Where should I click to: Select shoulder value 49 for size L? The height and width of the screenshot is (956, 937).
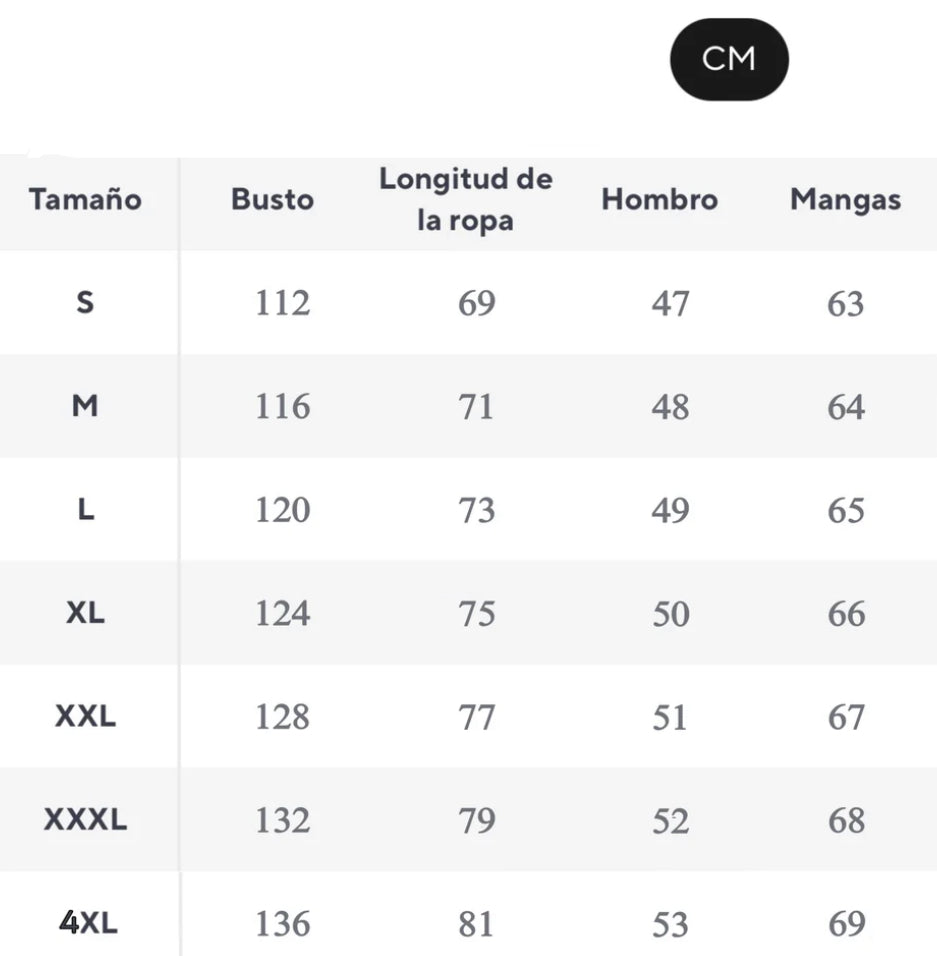pyautogui.click(x=670, y=511)
